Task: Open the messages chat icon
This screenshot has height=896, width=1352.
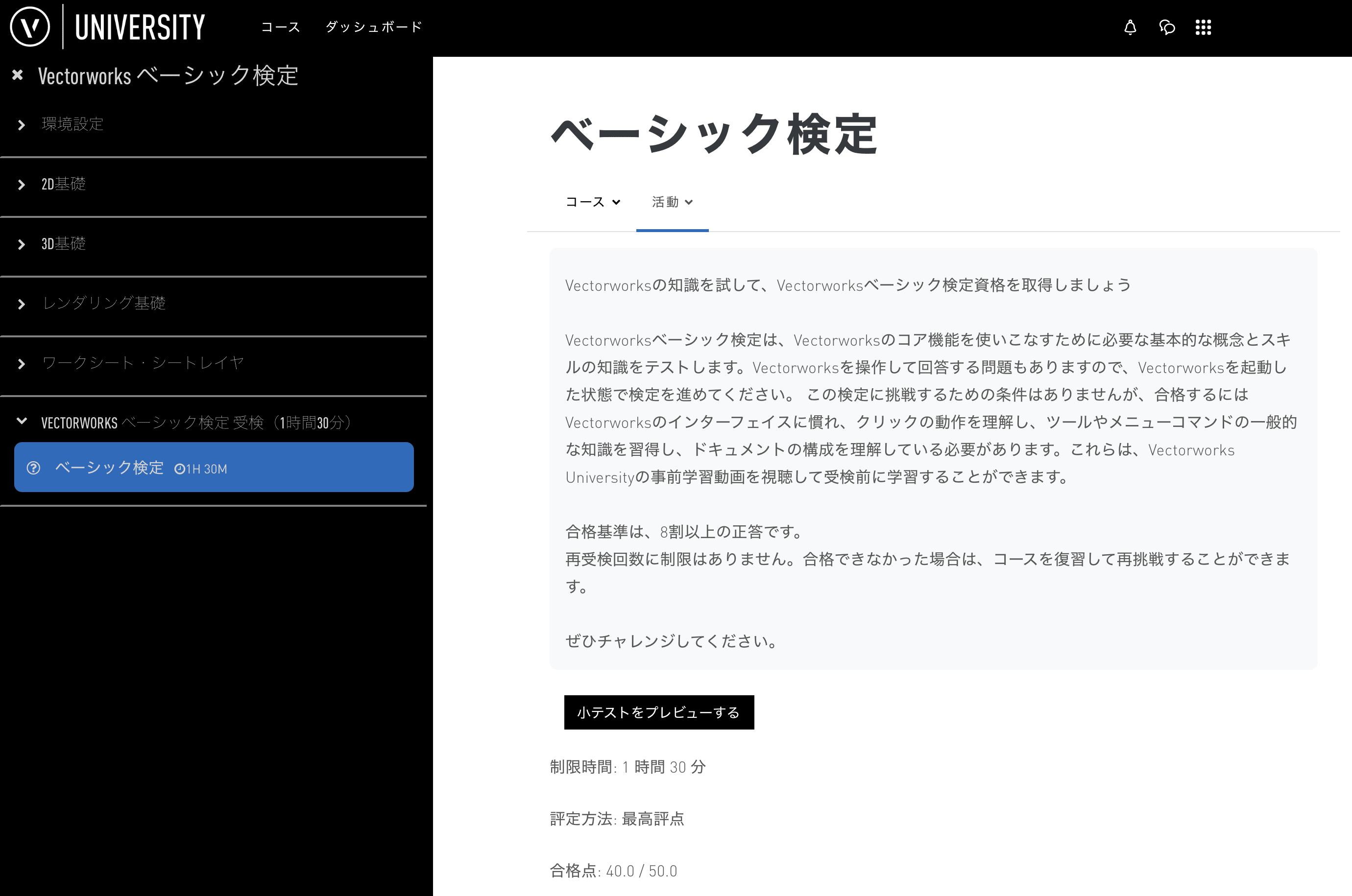Action: 1167,27
